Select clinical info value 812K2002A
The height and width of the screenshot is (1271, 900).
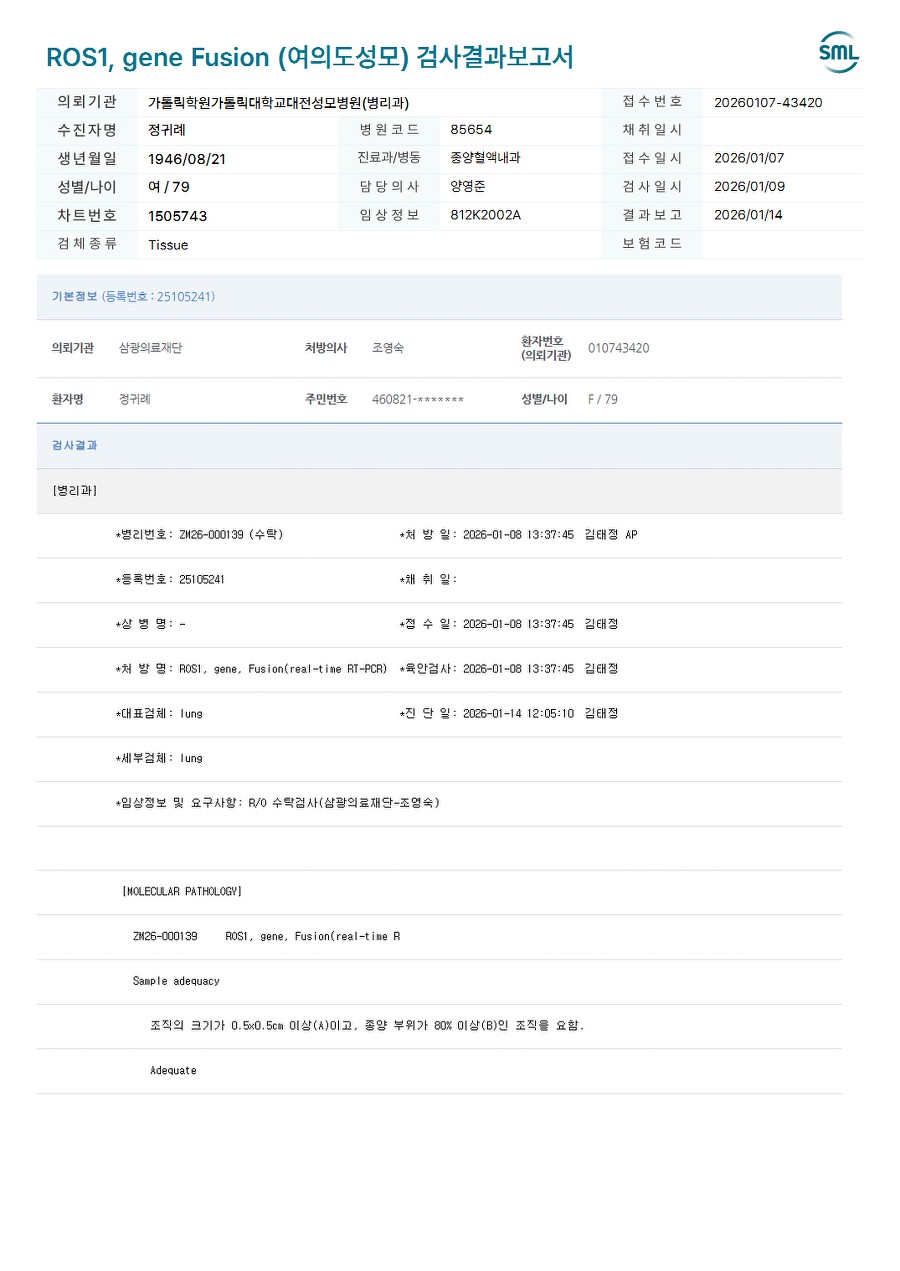(x=486, y=215)
